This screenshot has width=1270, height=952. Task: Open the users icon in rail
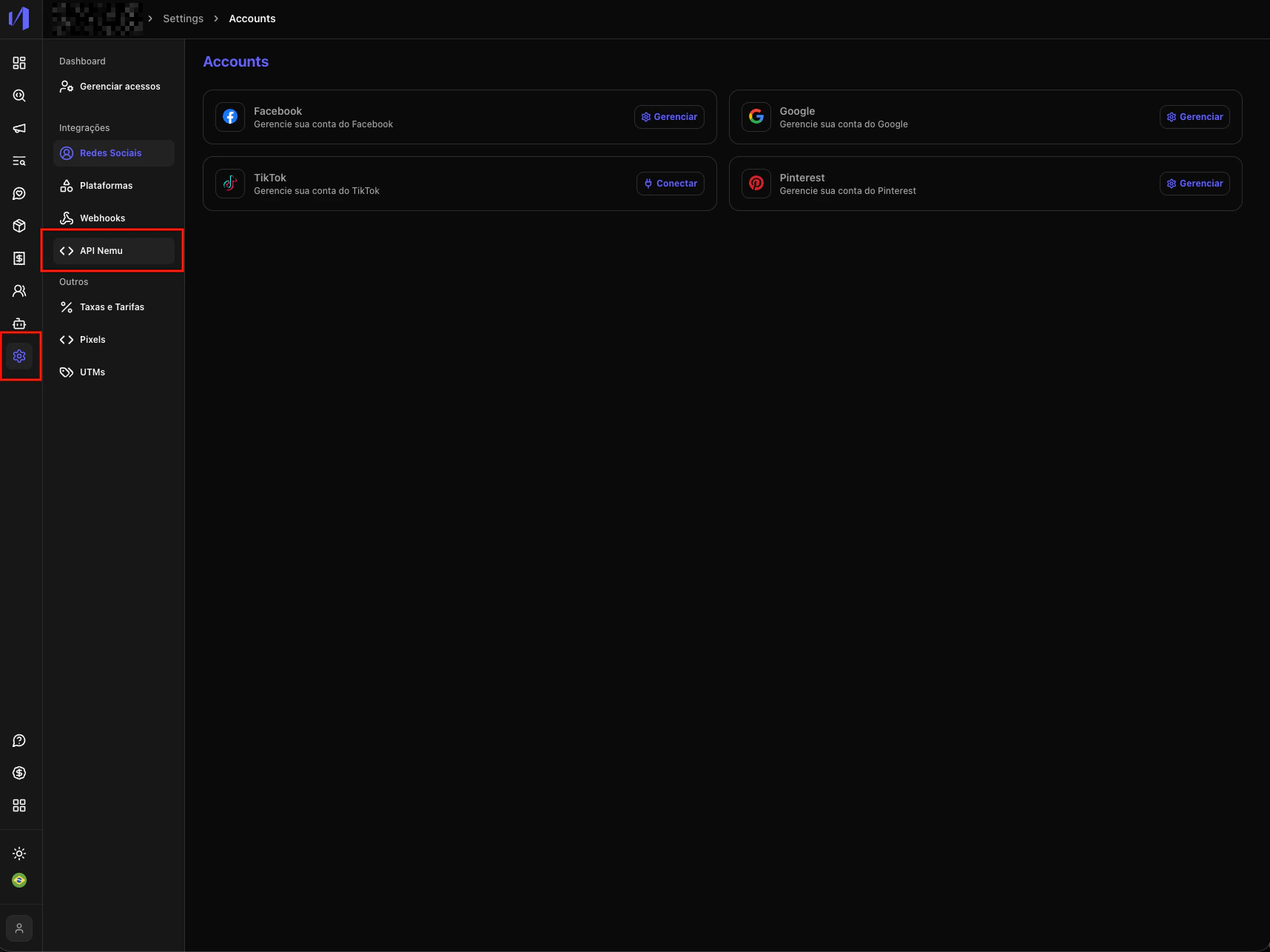coord(19,291)
